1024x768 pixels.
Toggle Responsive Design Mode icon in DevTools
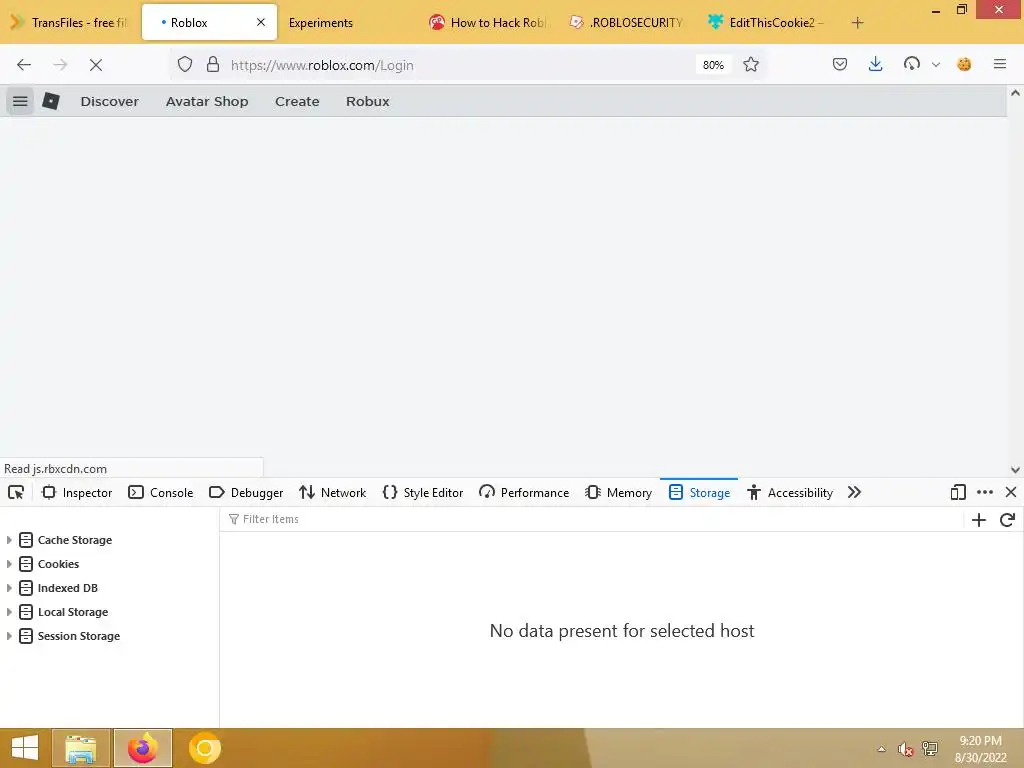tap(958, 492)
